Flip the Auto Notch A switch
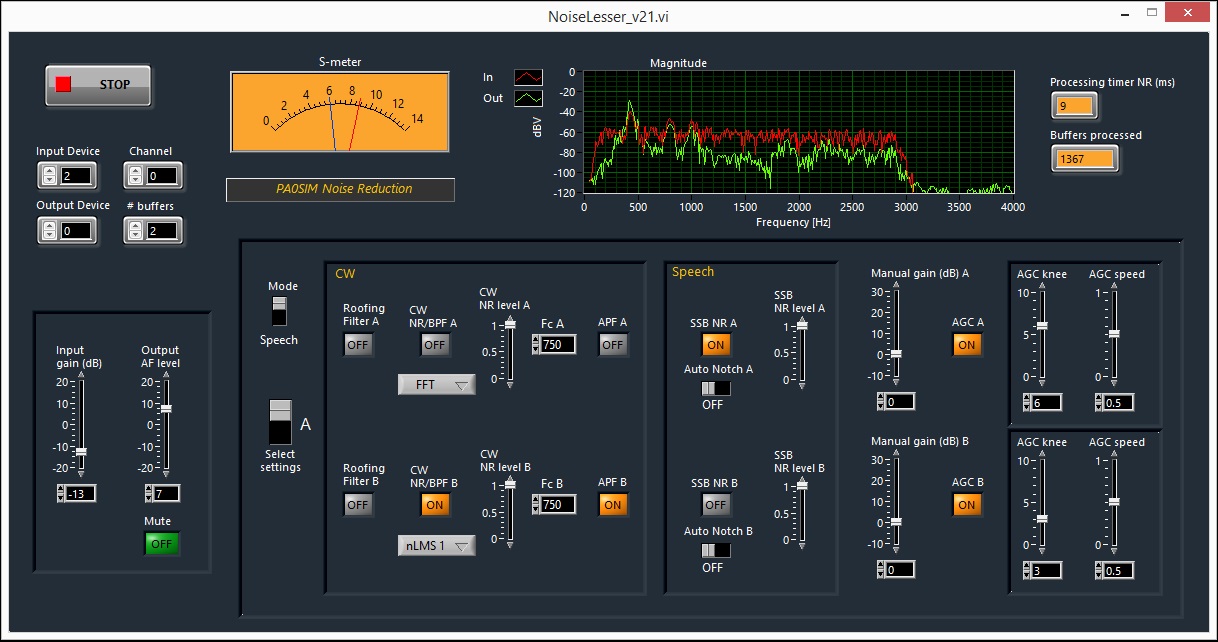1218x642 pixels. pyautogui.click(x=715, y=388)
